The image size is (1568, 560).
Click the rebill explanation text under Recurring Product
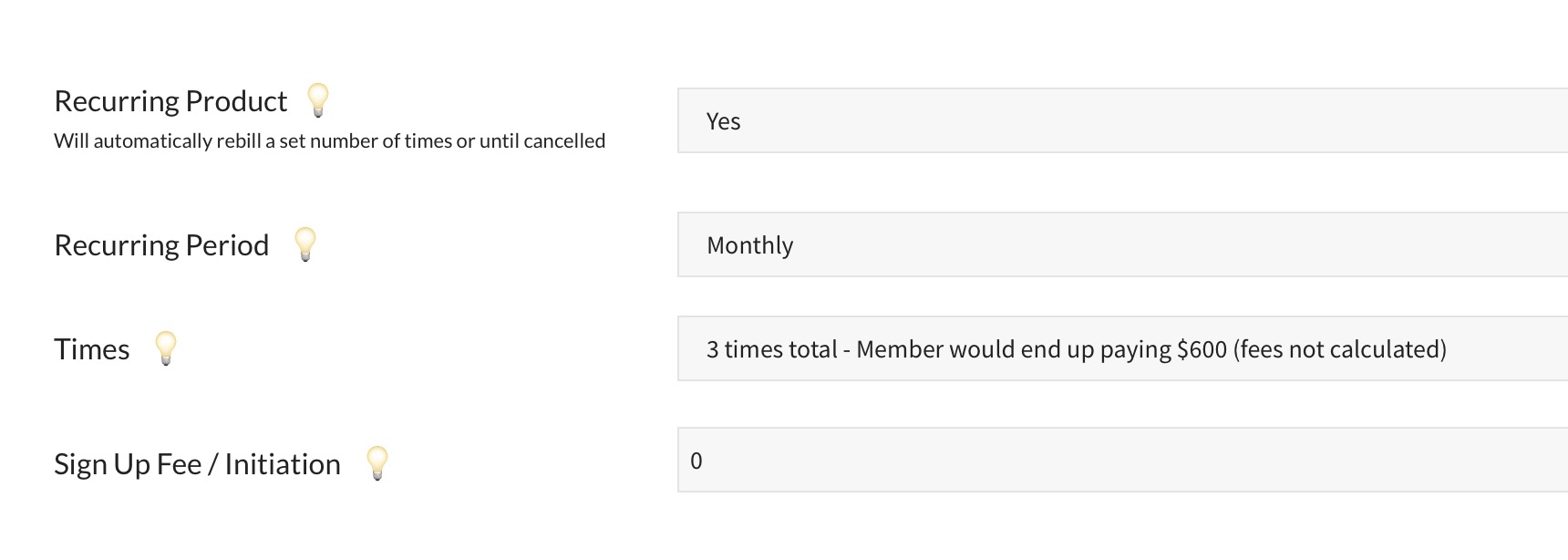pyautogui.click(x=329, y=140)
